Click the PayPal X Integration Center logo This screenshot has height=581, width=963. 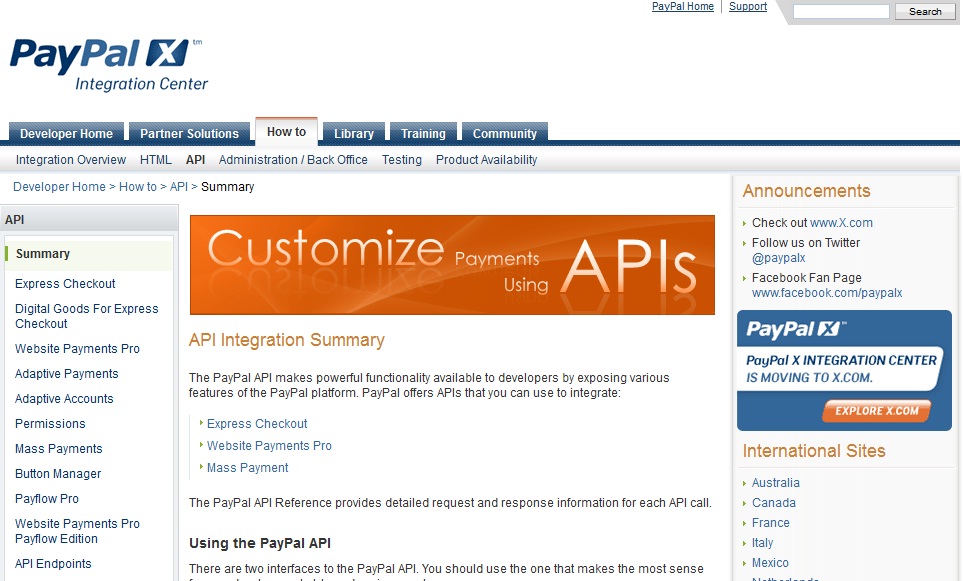[x=109, y=66]
